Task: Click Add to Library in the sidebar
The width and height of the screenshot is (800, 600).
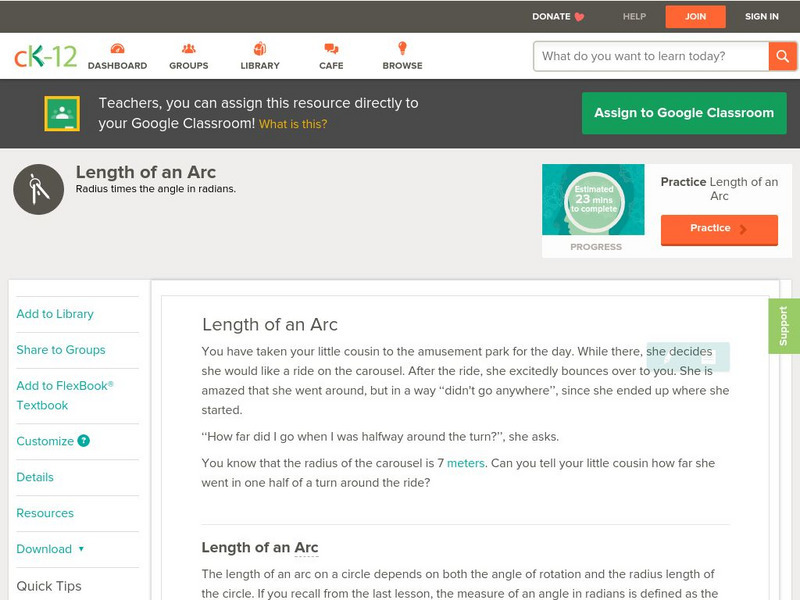Action: (x=55, y=314)
